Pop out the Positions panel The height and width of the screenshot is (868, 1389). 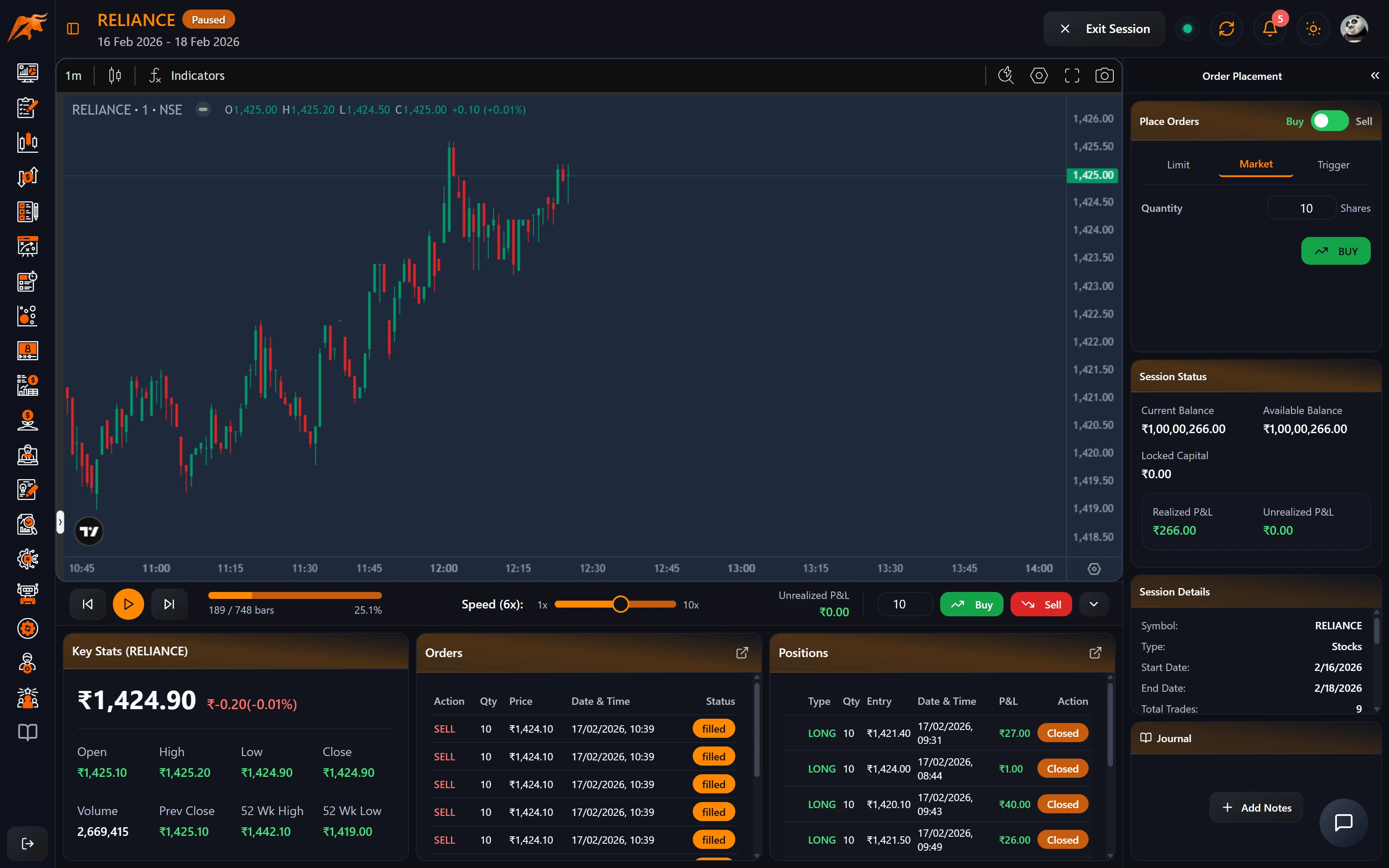point(1095,653)
